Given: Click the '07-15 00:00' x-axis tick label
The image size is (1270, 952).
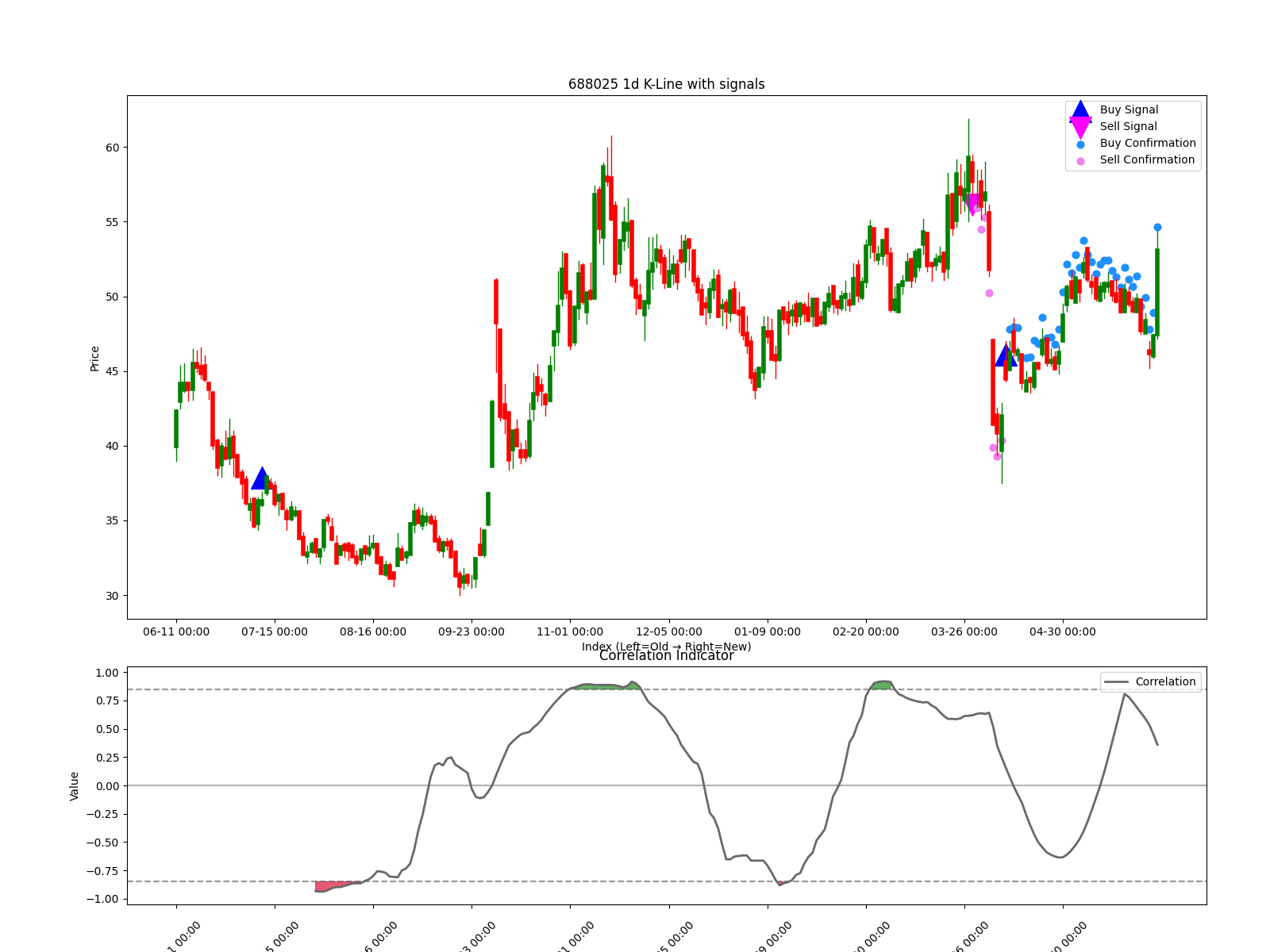Looking at the screenshot, I should (275, 631).
